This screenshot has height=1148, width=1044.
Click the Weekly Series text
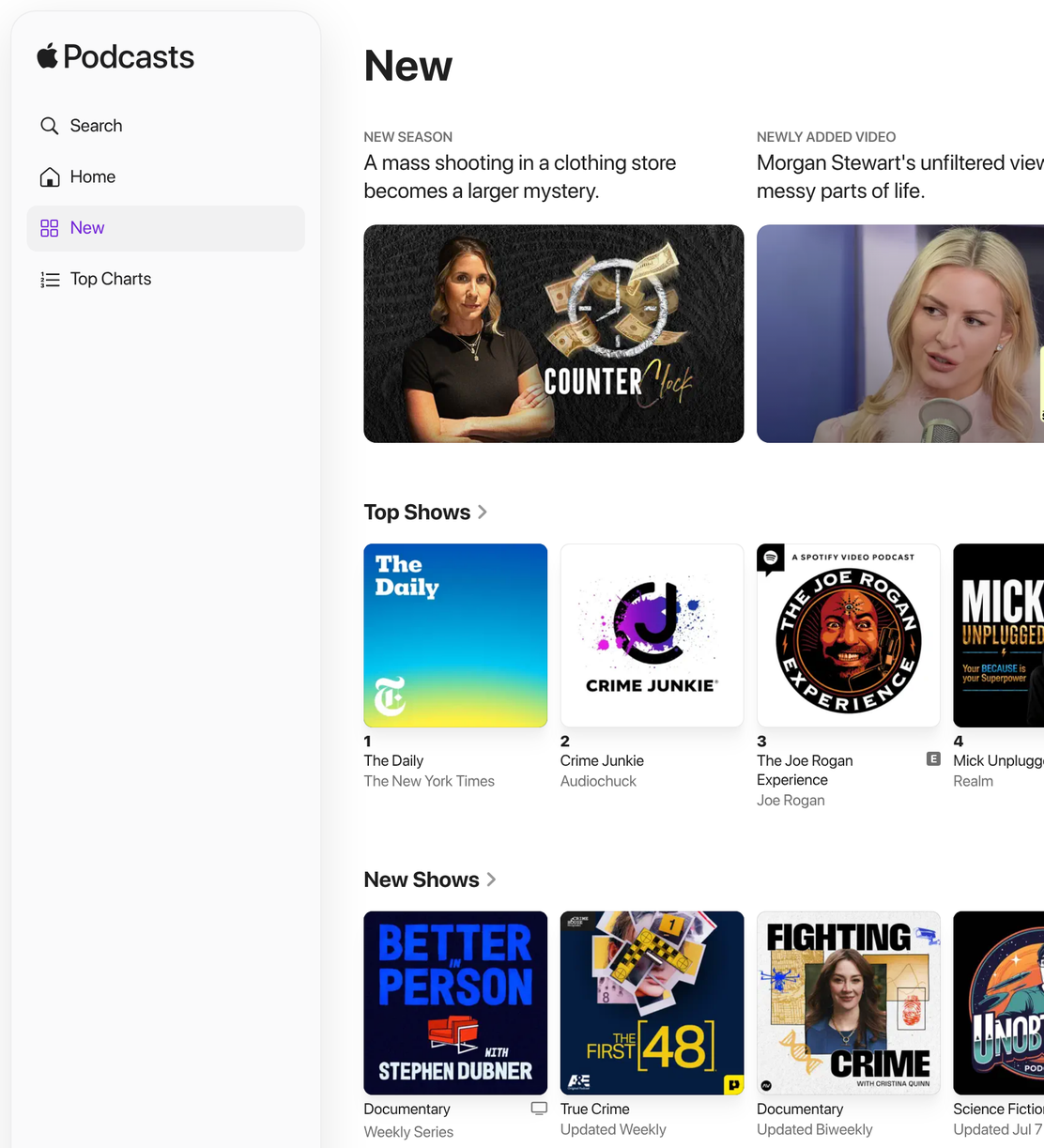[408, 1132]
